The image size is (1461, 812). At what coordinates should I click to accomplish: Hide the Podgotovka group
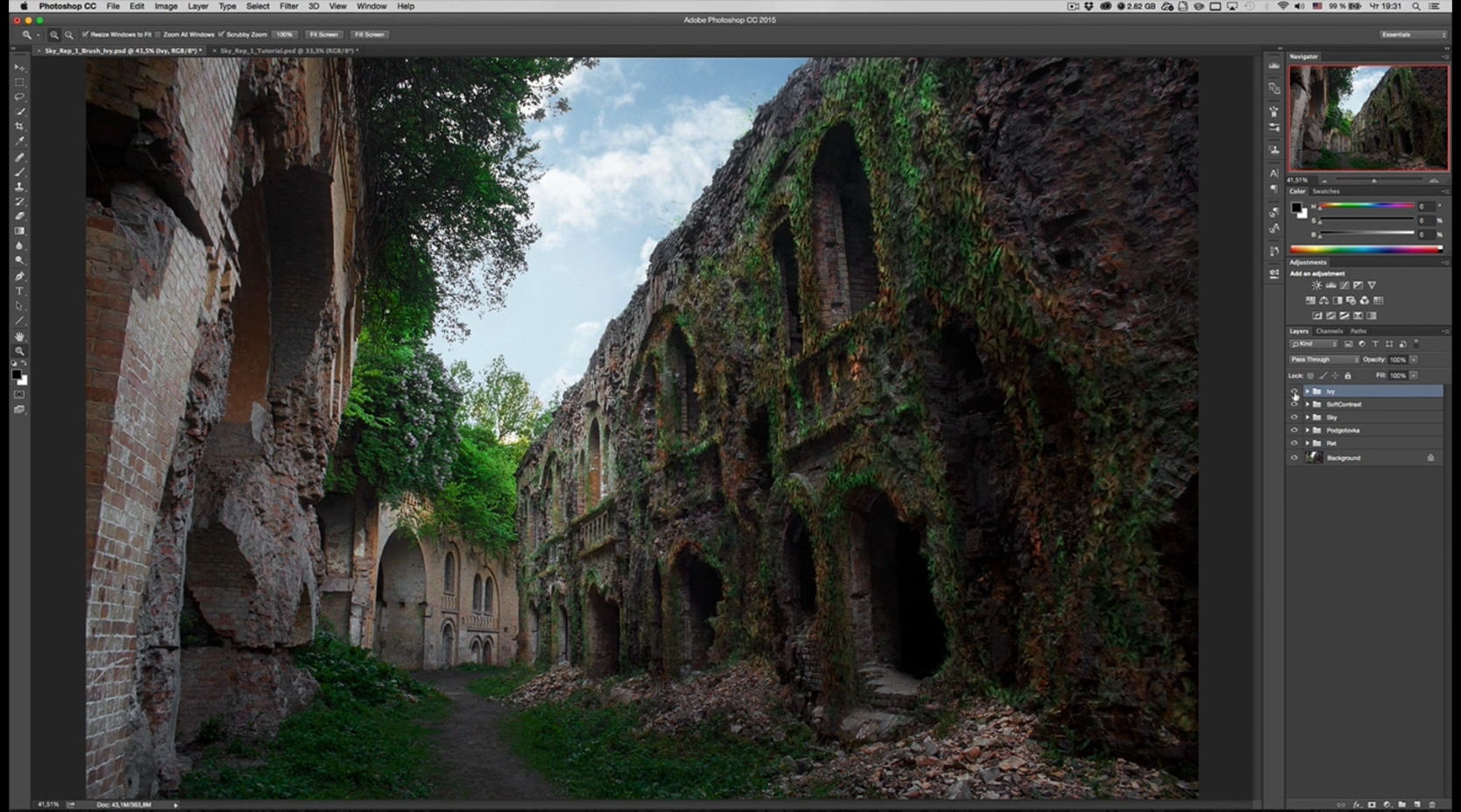click(x=1294, y=430)
